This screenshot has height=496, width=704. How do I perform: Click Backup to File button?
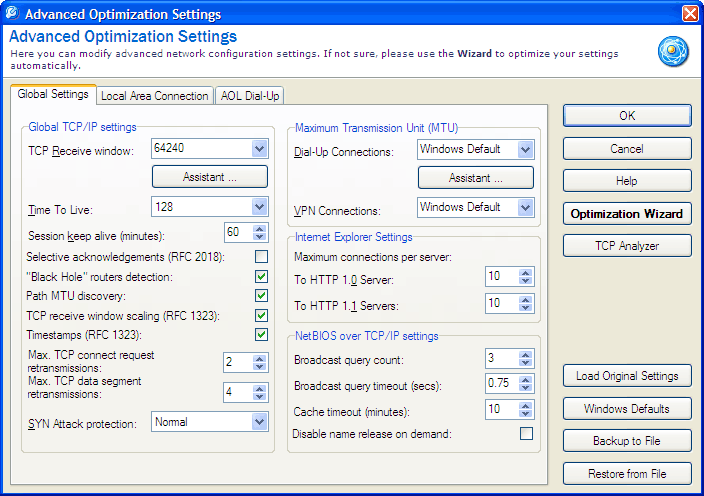click(x=627, y=441)
